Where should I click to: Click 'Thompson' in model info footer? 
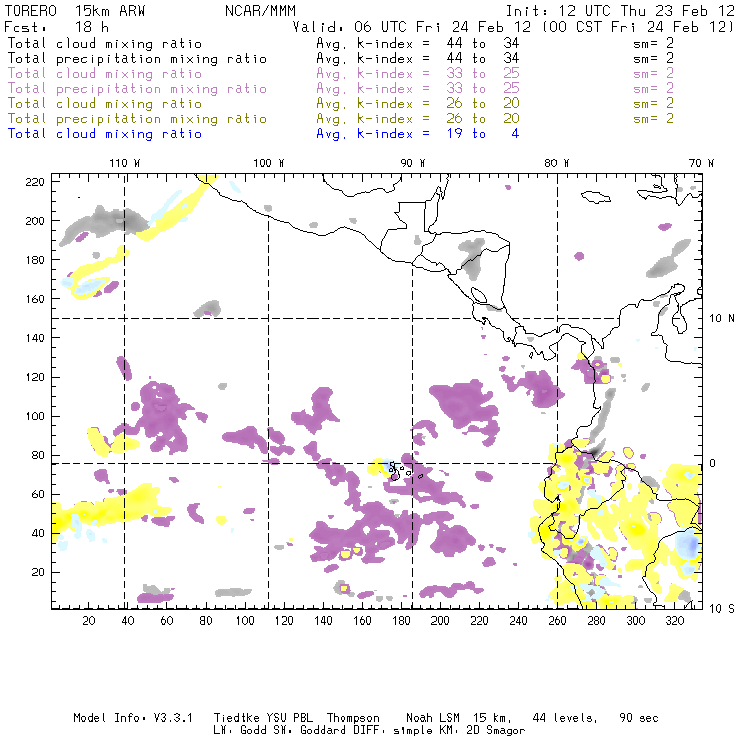tap(353, 718)
